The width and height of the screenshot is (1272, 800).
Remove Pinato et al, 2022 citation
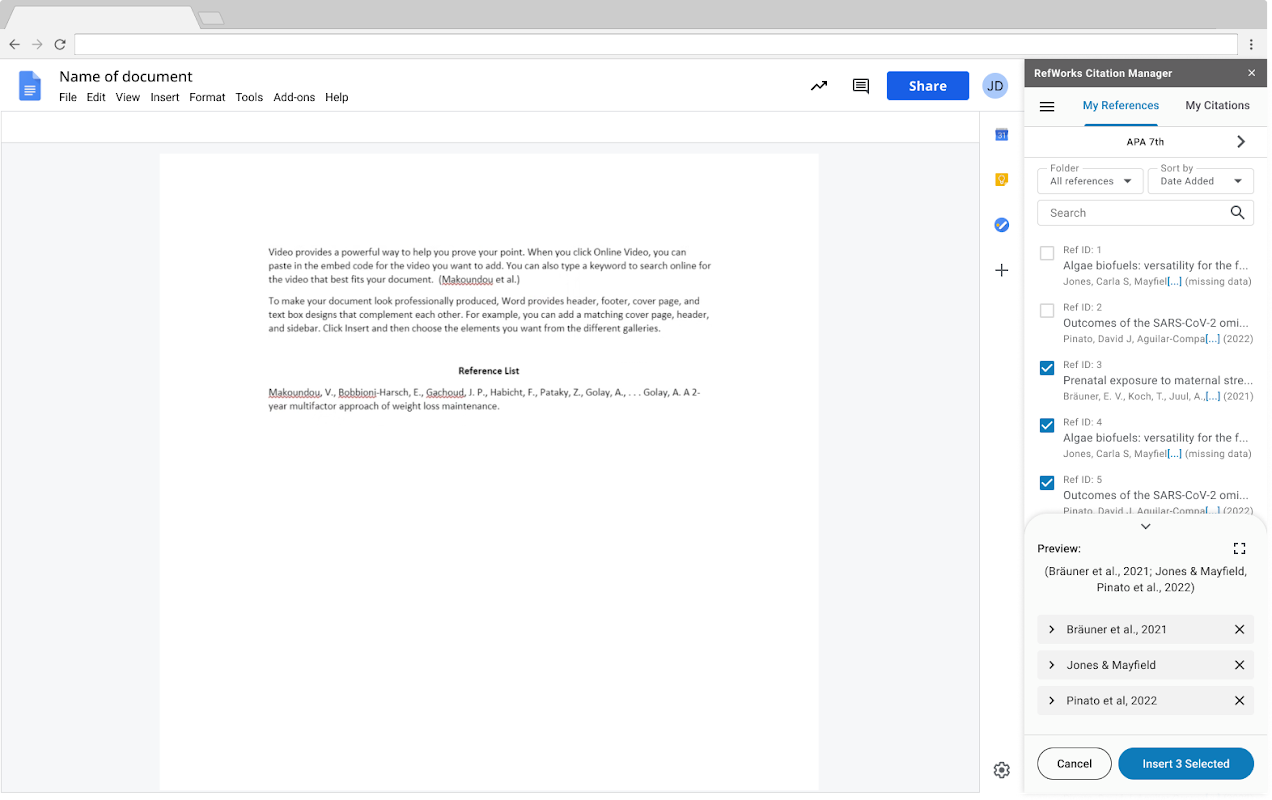(1239, 701)
